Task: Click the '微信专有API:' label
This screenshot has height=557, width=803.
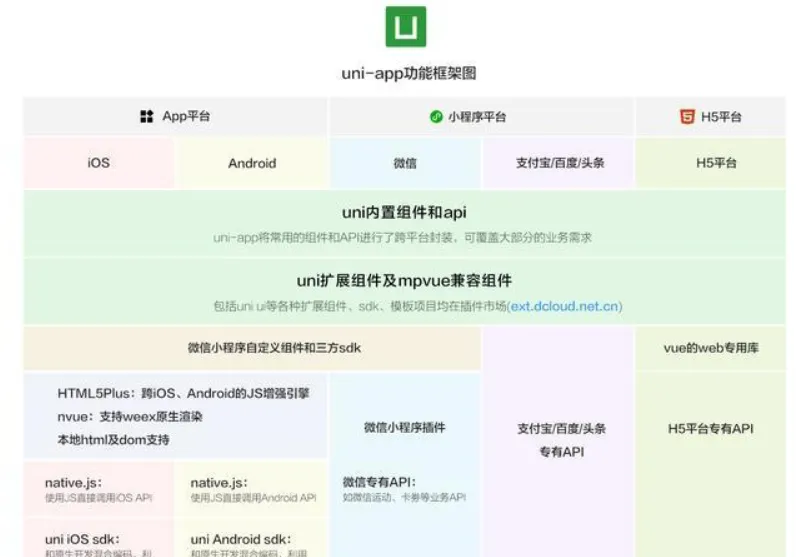Action: [x=379, y=482]
